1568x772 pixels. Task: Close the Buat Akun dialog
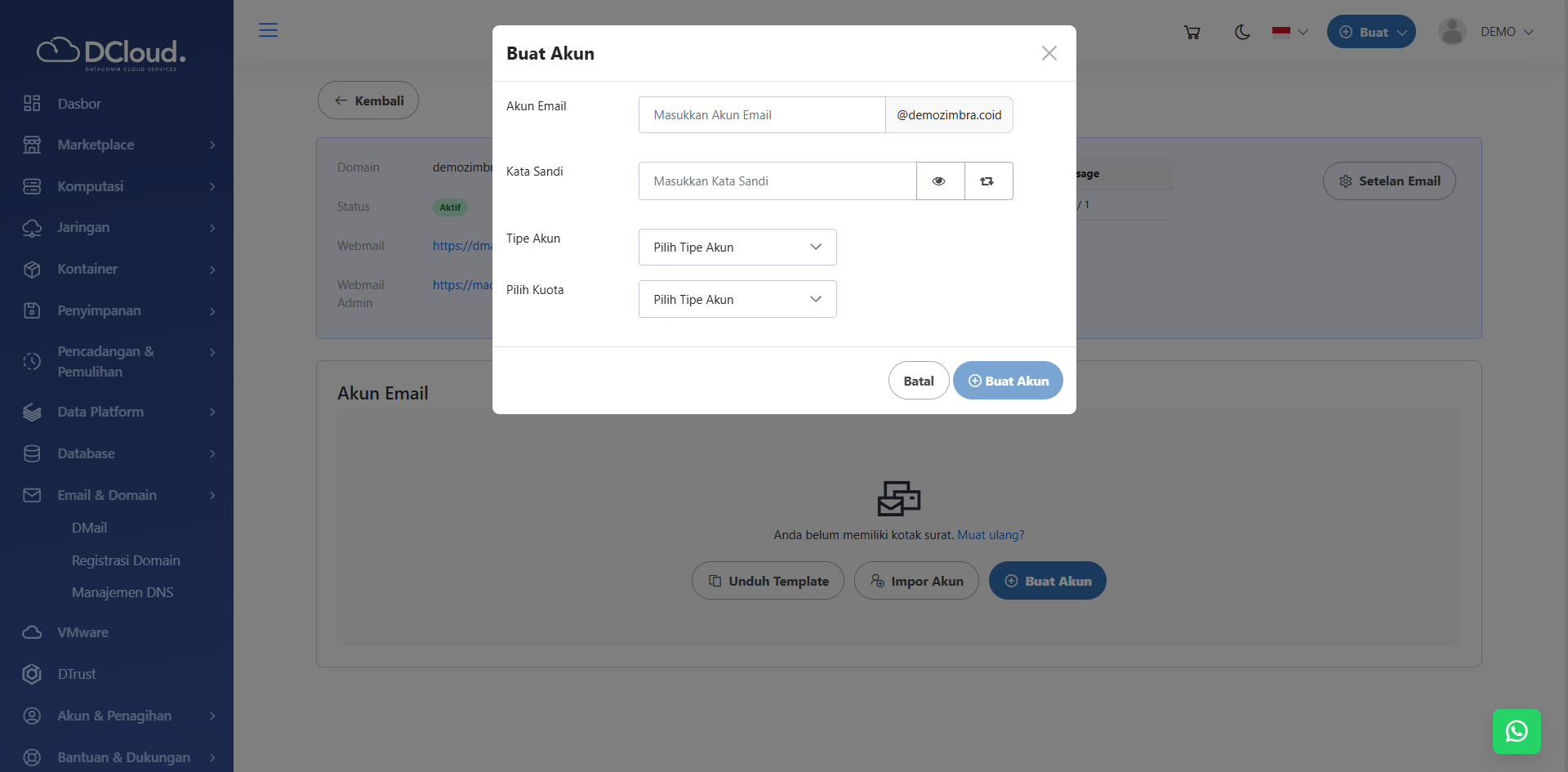(x=1049, y=54)
